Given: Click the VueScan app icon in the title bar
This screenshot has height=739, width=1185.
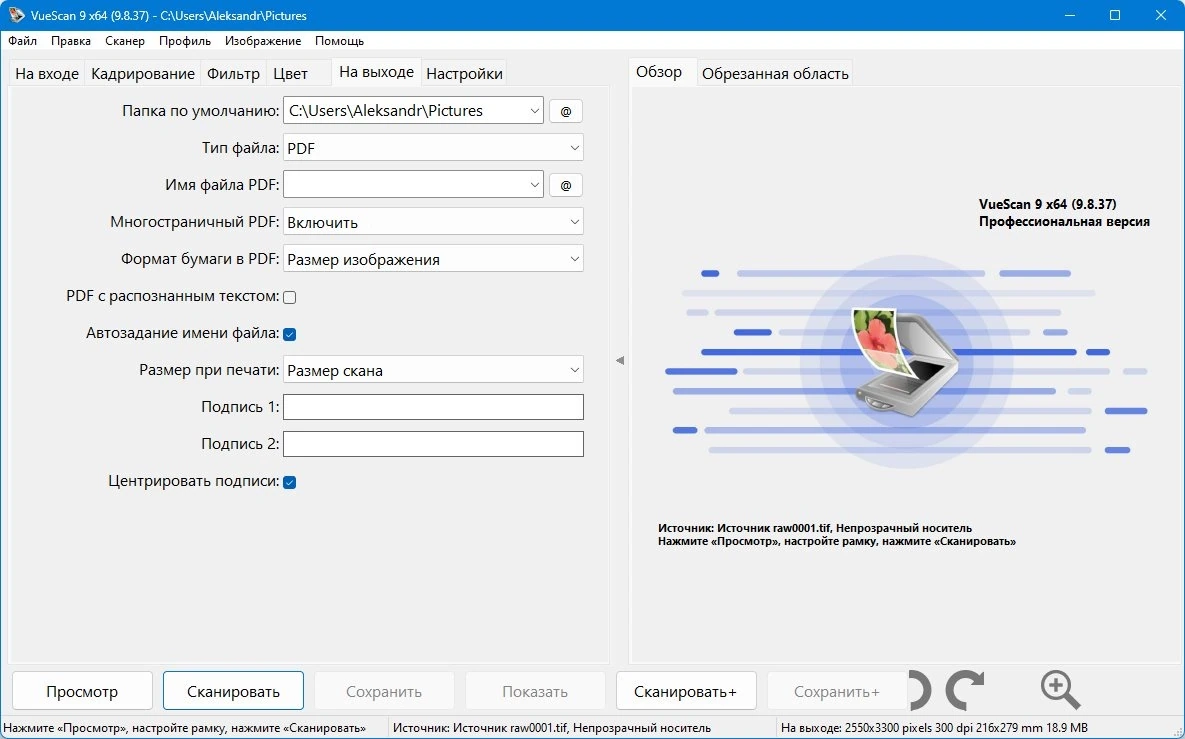Looking at the screenshot, I should click(x=16, y=15).
